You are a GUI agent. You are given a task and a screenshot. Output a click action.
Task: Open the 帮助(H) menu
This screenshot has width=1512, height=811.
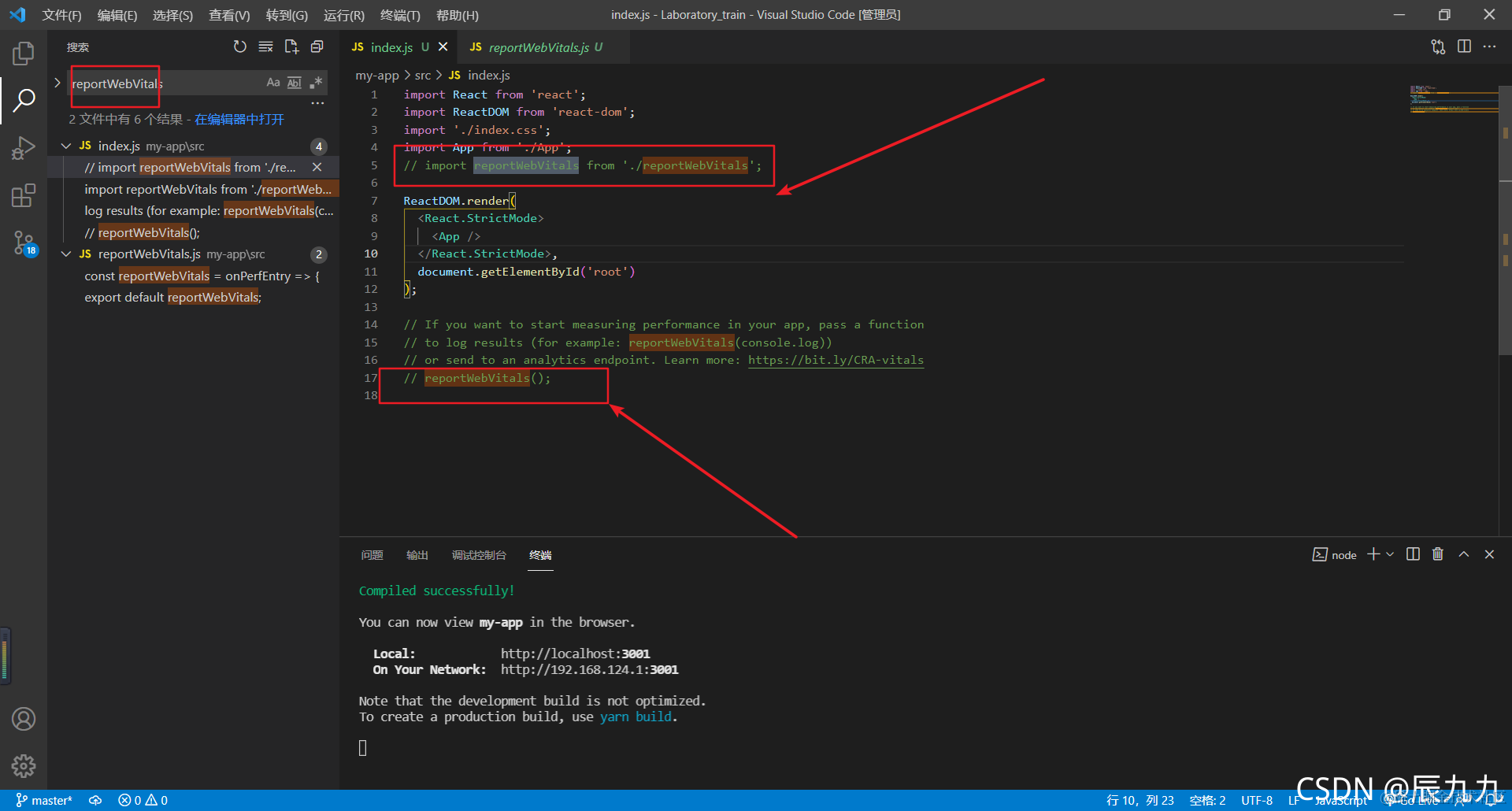(458, 15)
